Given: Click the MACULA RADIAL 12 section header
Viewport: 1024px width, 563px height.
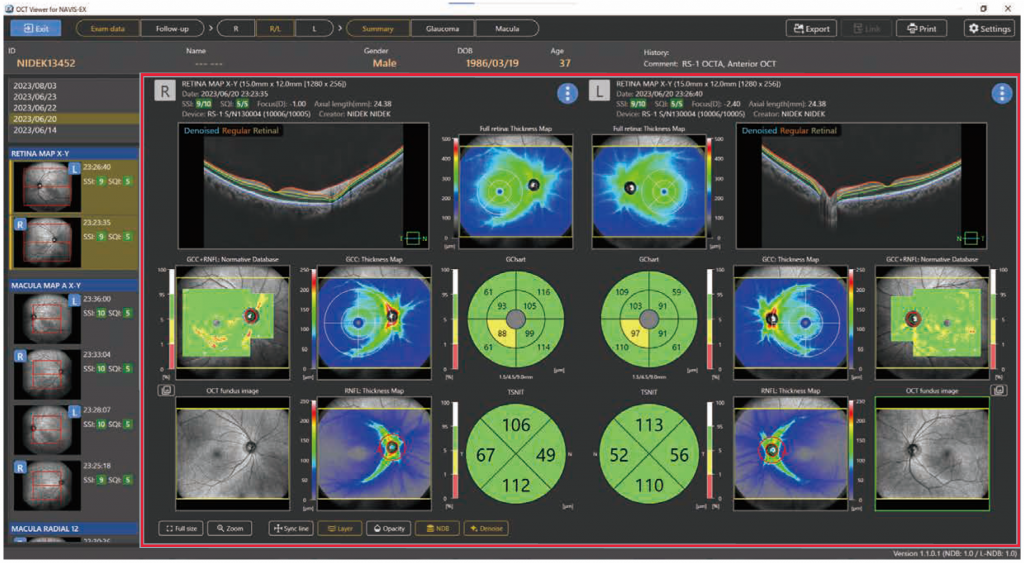Looking at the screenshot, I should tap(73, 528).
